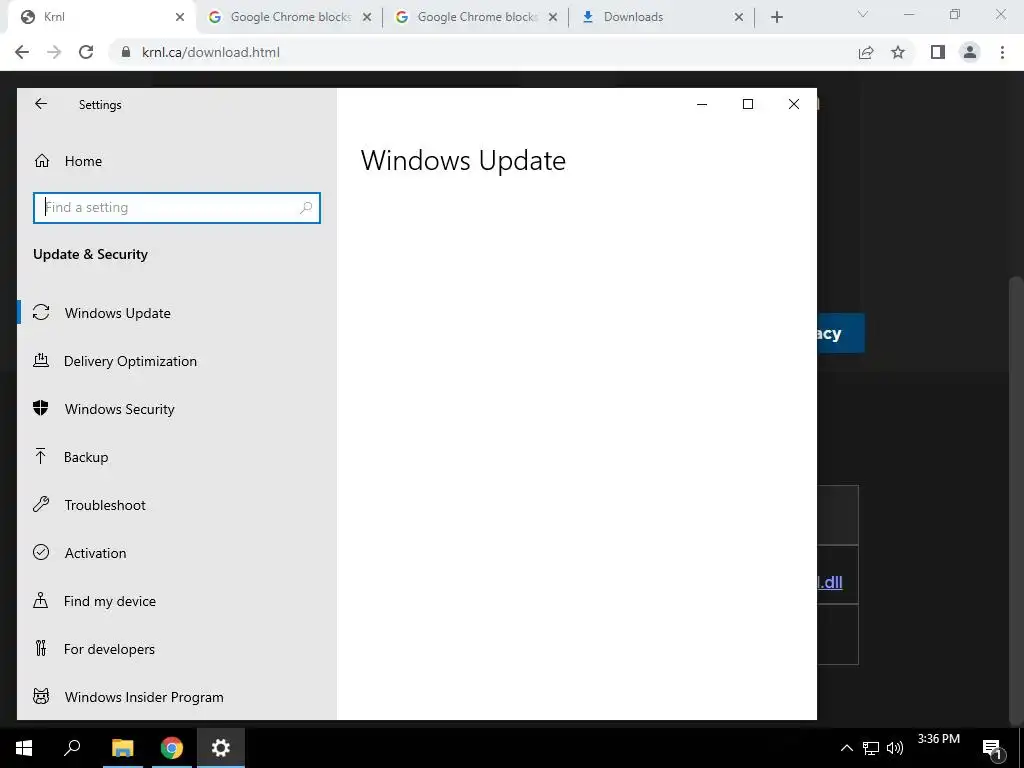Click the Settings gear in the taskbar
Image resolution: width=1024 pixels, height=768 pixels.
coord(221,748)
